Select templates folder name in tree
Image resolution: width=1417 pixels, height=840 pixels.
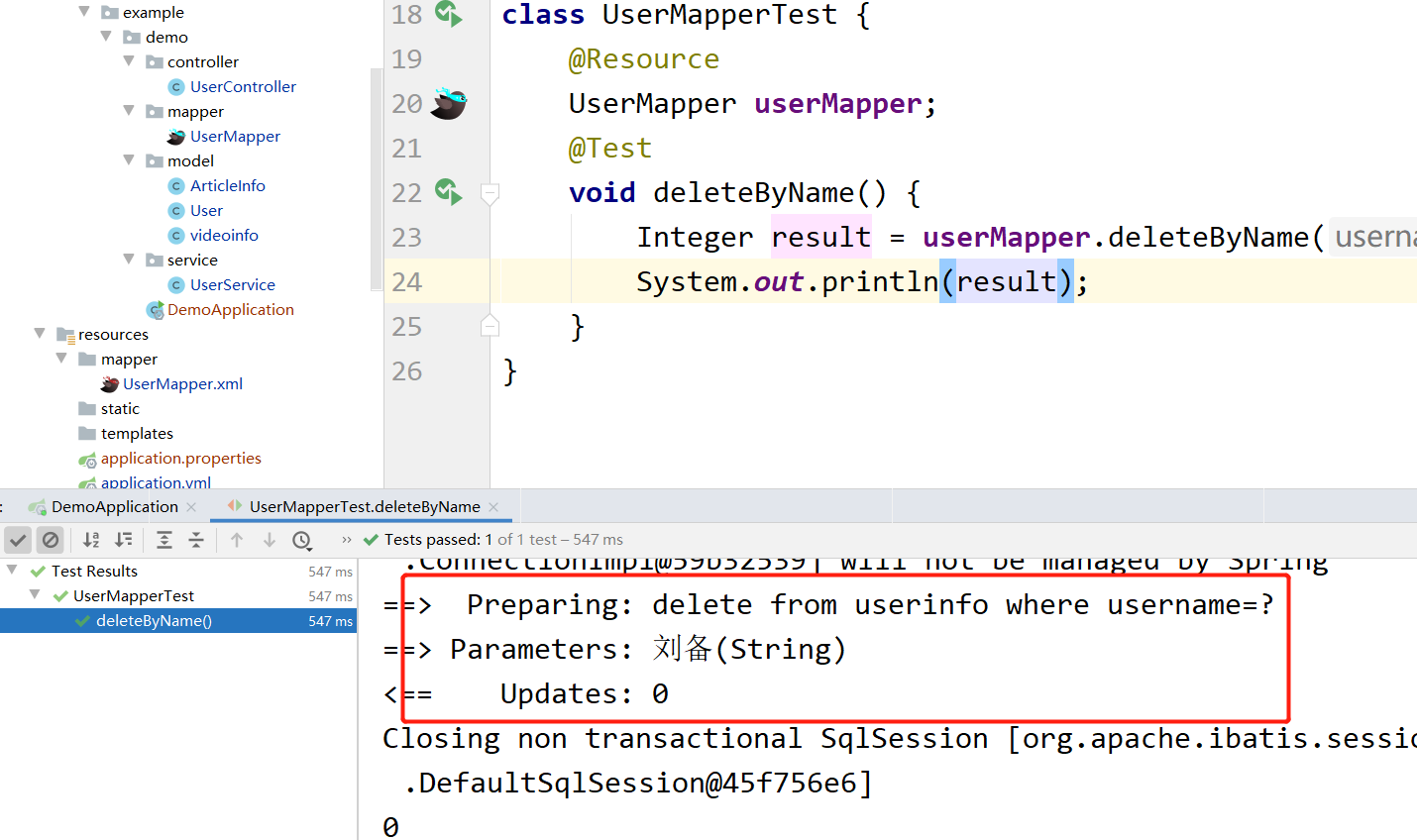pyautogui.click(x=137, y=433)
